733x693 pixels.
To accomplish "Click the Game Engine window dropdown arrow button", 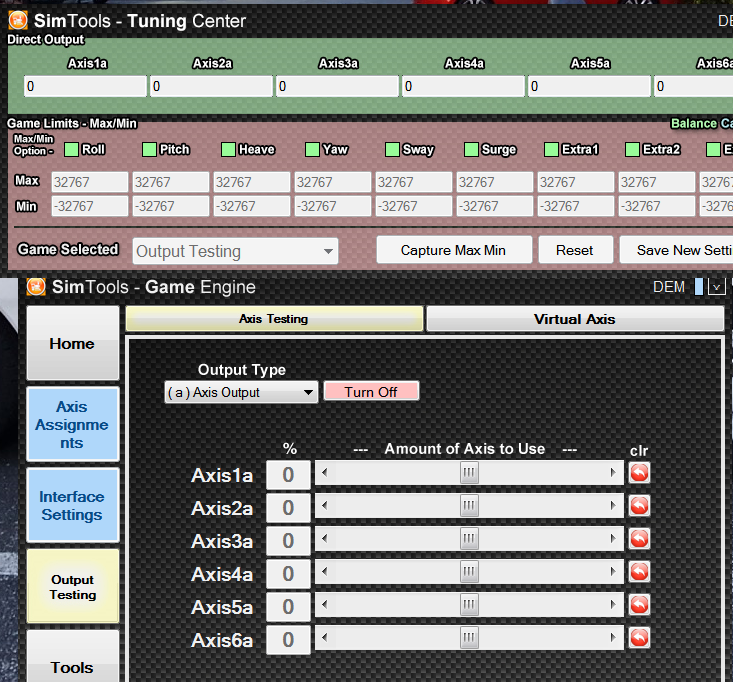I will tap(716, 287).
